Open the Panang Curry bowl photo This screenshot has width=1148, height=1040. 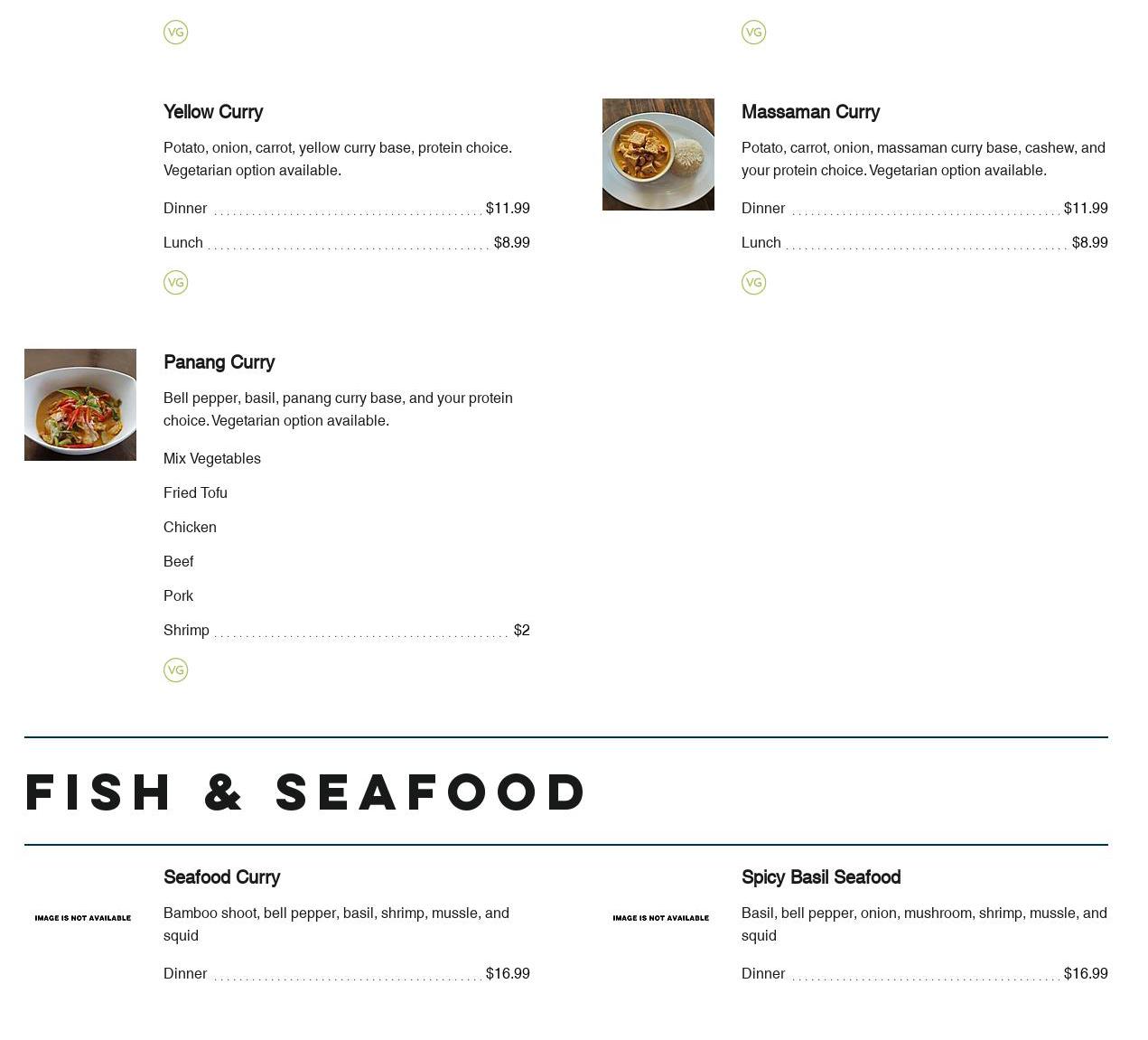pyautogui.click(x=80, y=405)
